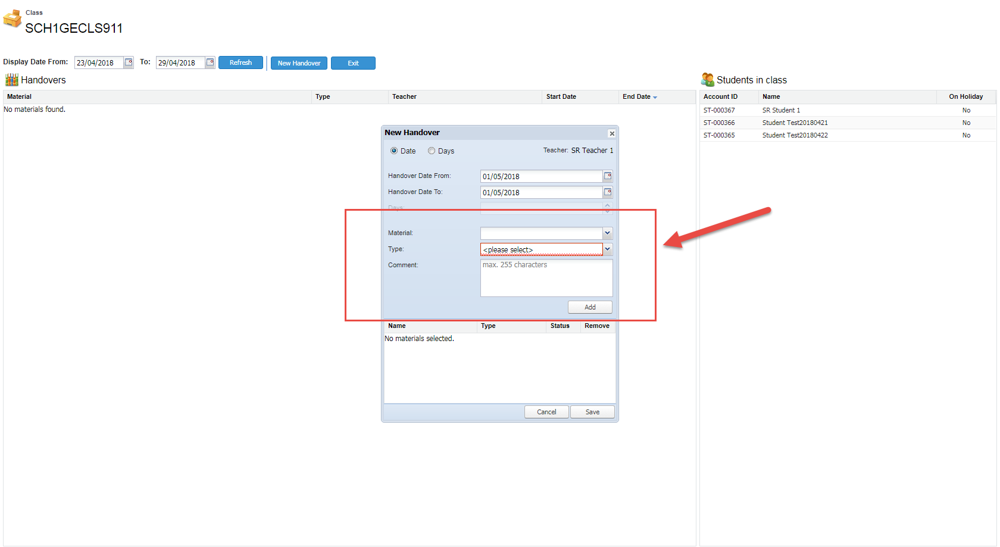The width and height of the screenshot is (1000, 547).
Task: Sort handovers by Teacher column header
Action: 404,97
